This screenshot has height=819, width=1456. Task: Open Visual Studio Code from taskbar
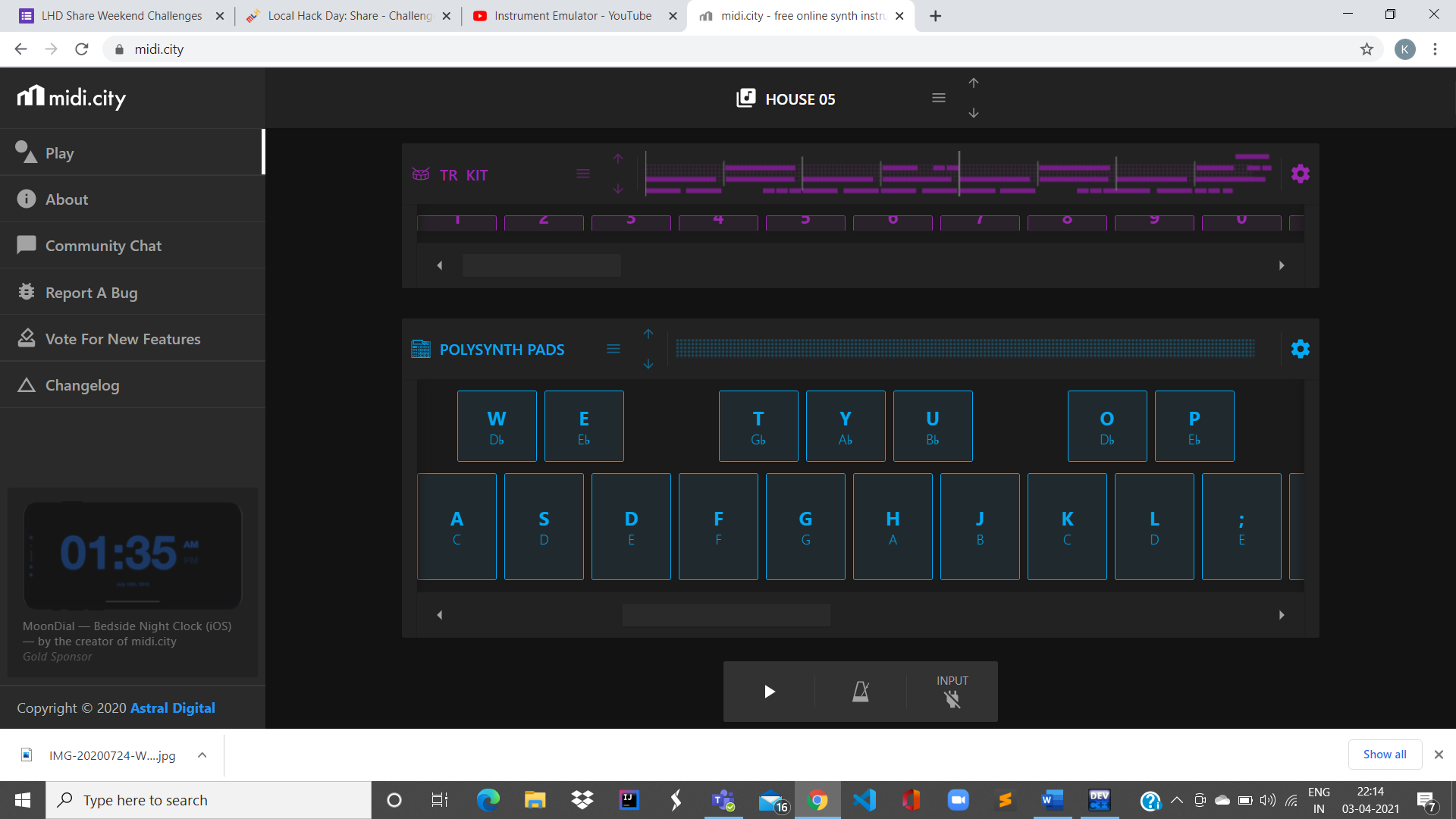pos(864,800)
